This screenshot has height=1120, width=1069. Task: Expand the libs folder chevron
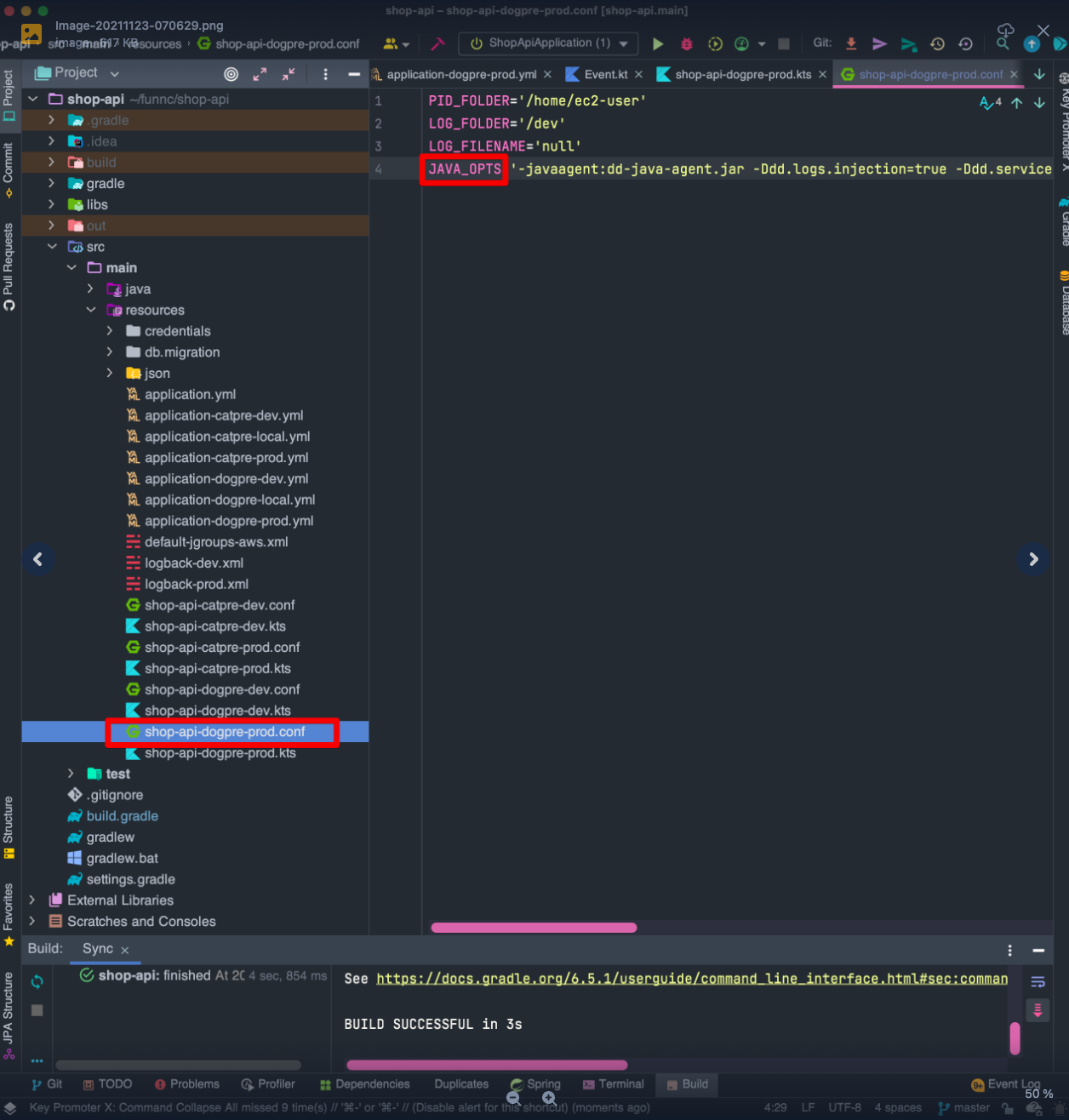pos(51,204)
